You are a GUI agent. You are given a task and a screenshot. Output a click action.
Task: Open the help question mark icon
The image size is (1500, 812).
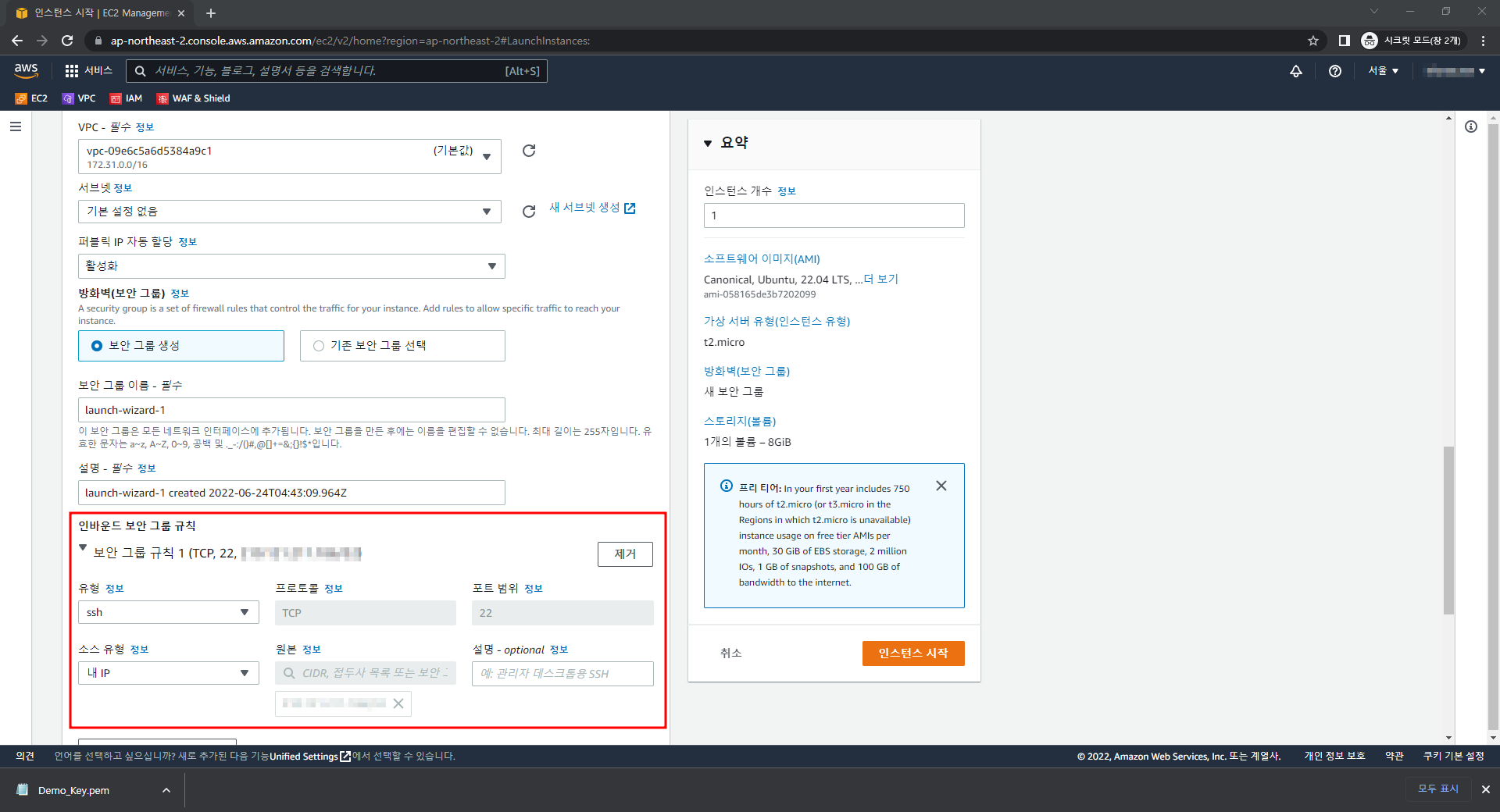click(x=1335, y=71)
